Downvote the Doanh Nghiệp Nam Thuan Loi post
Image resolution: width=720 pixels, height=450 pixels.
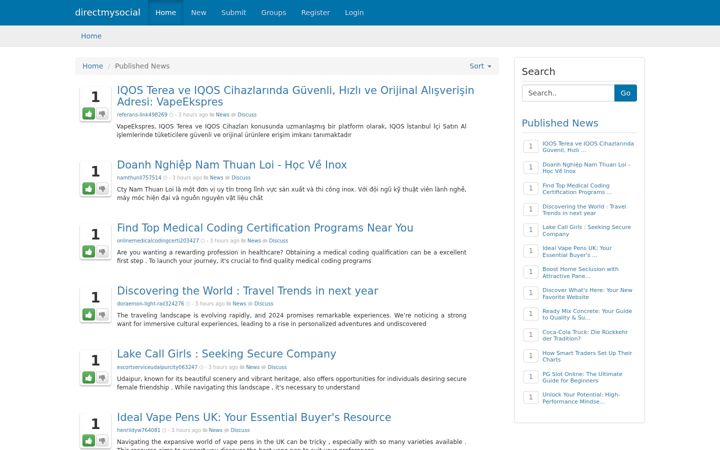tap(102, 188)
